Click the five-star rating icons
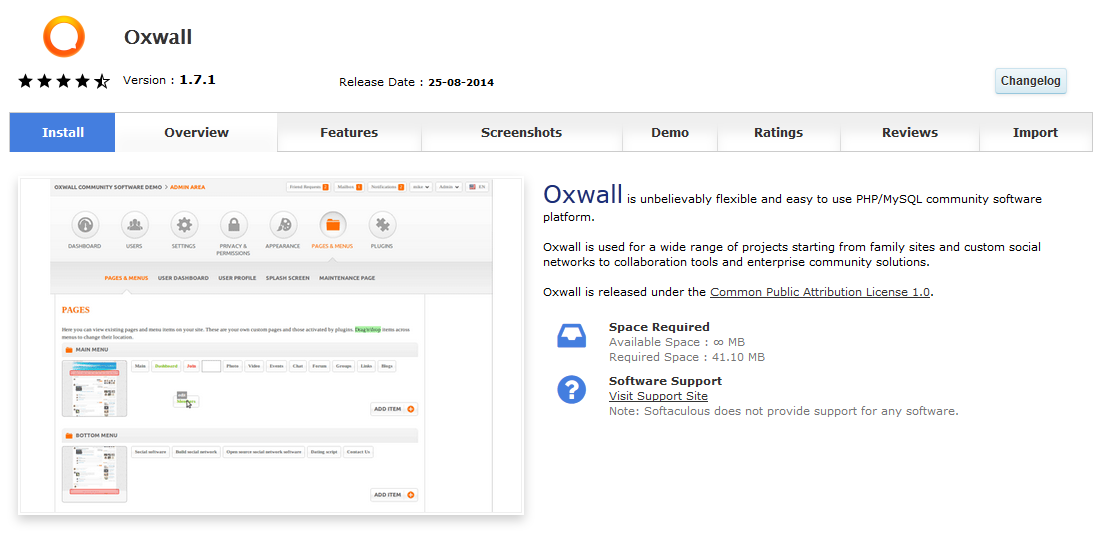 64,81
